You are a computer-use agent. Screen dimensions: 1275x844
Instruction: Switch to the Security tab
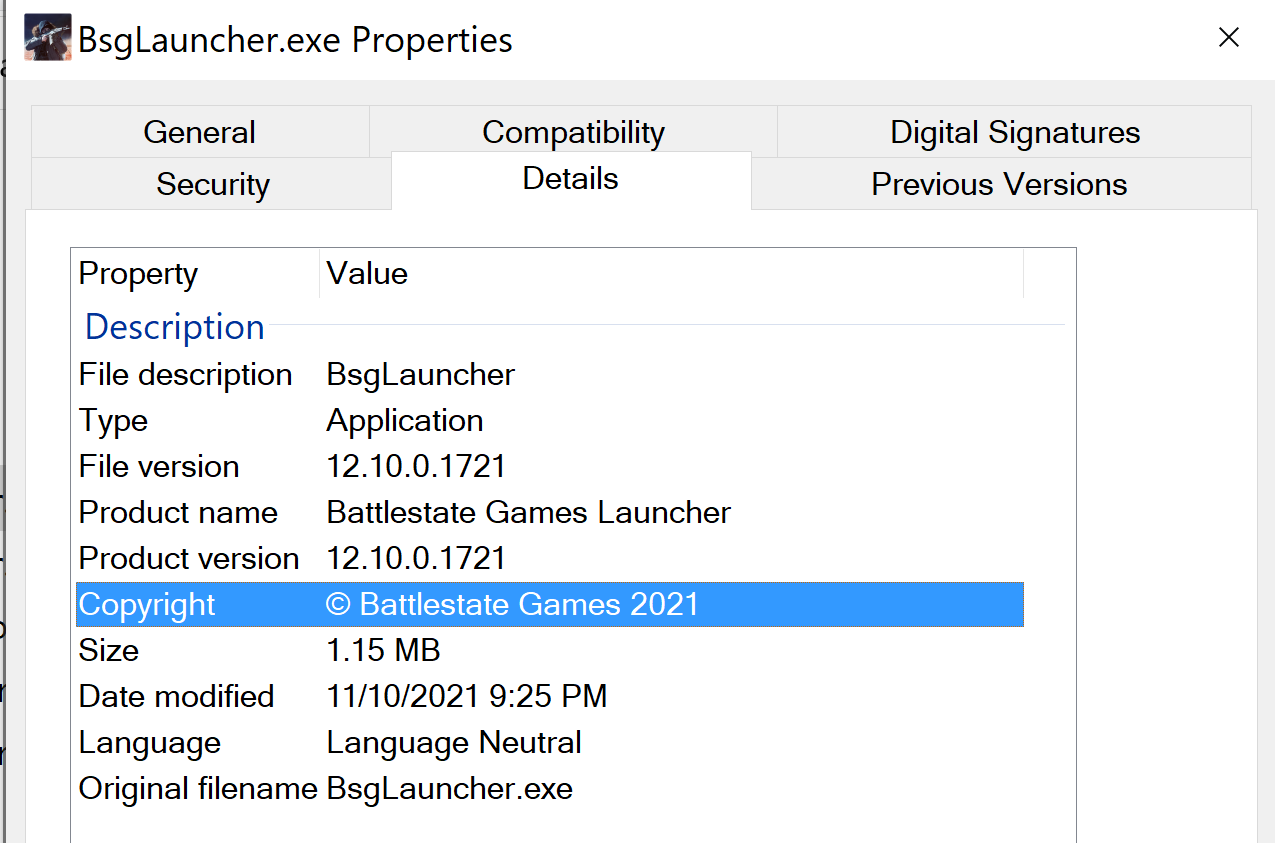click(212, 184)
